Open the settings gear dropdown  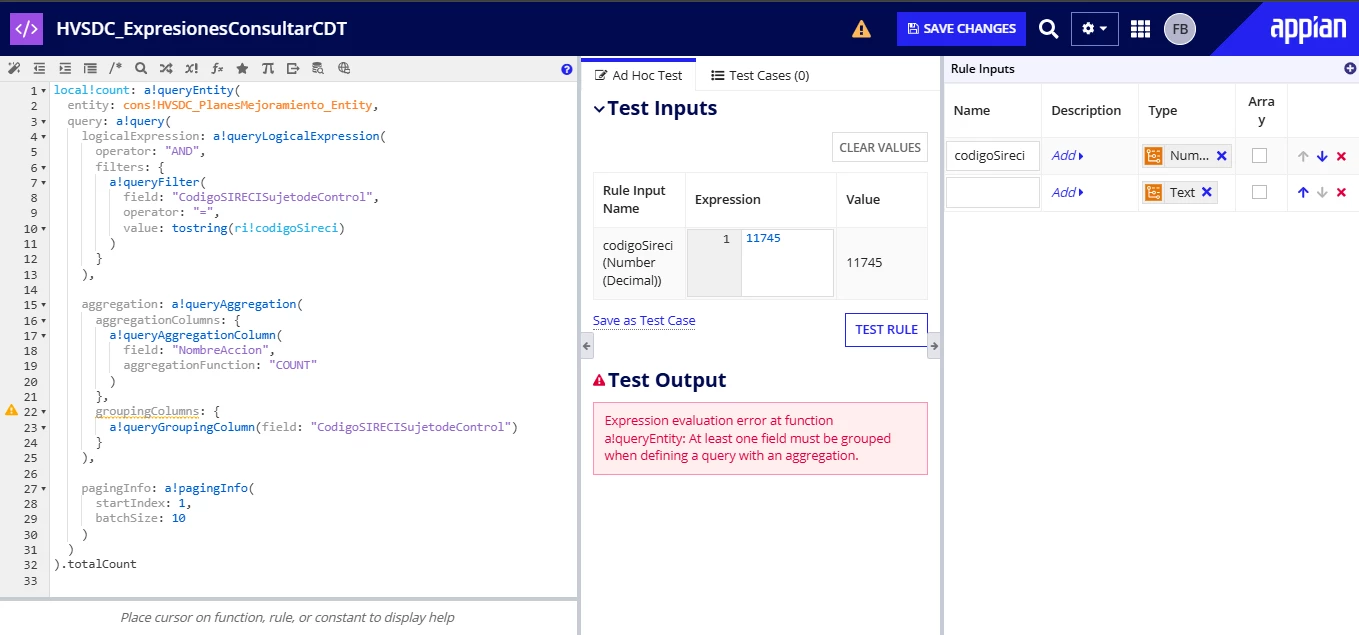tap(1094, 29)
